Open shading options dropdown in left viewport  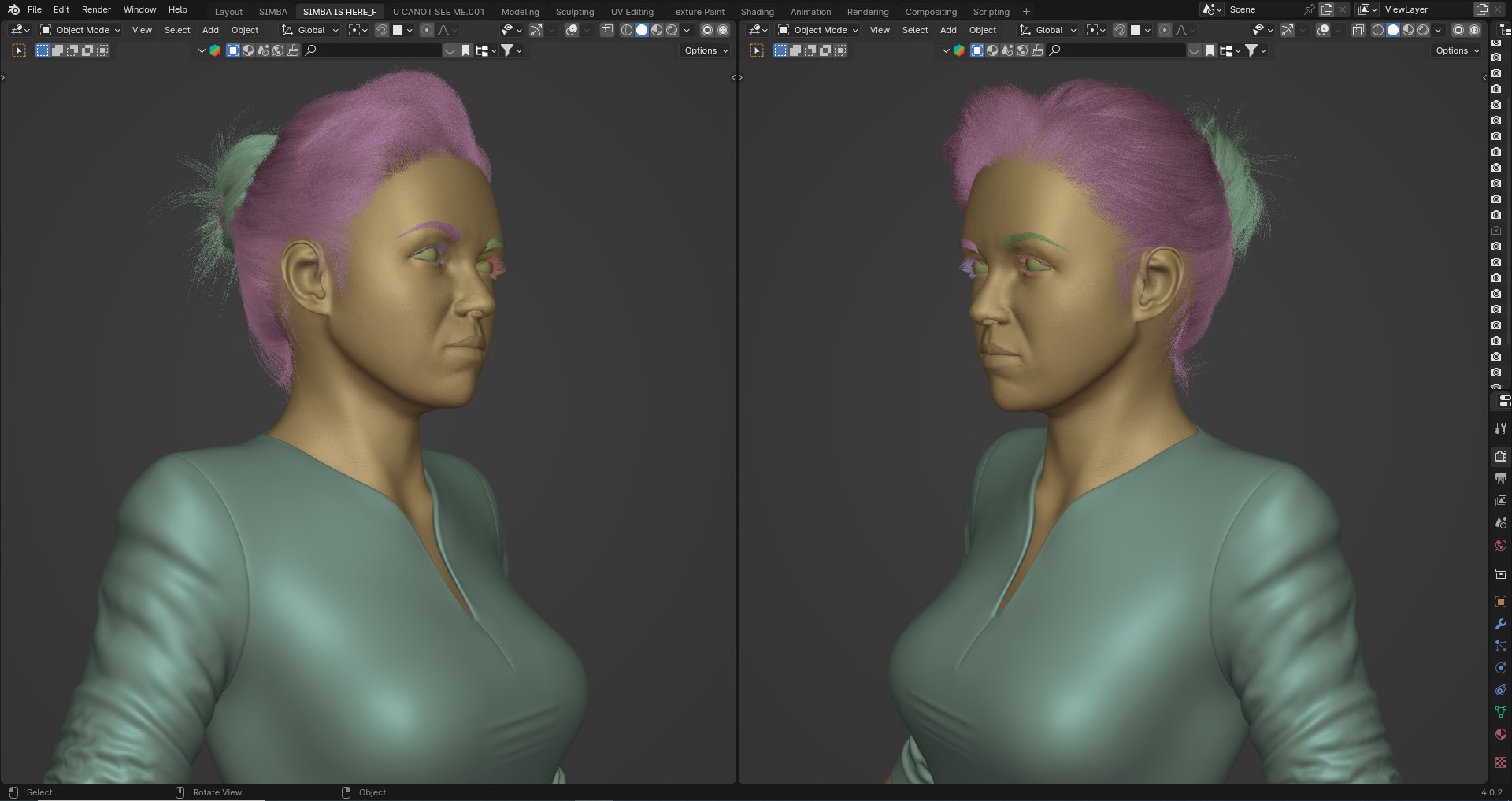tap(687, 30)
